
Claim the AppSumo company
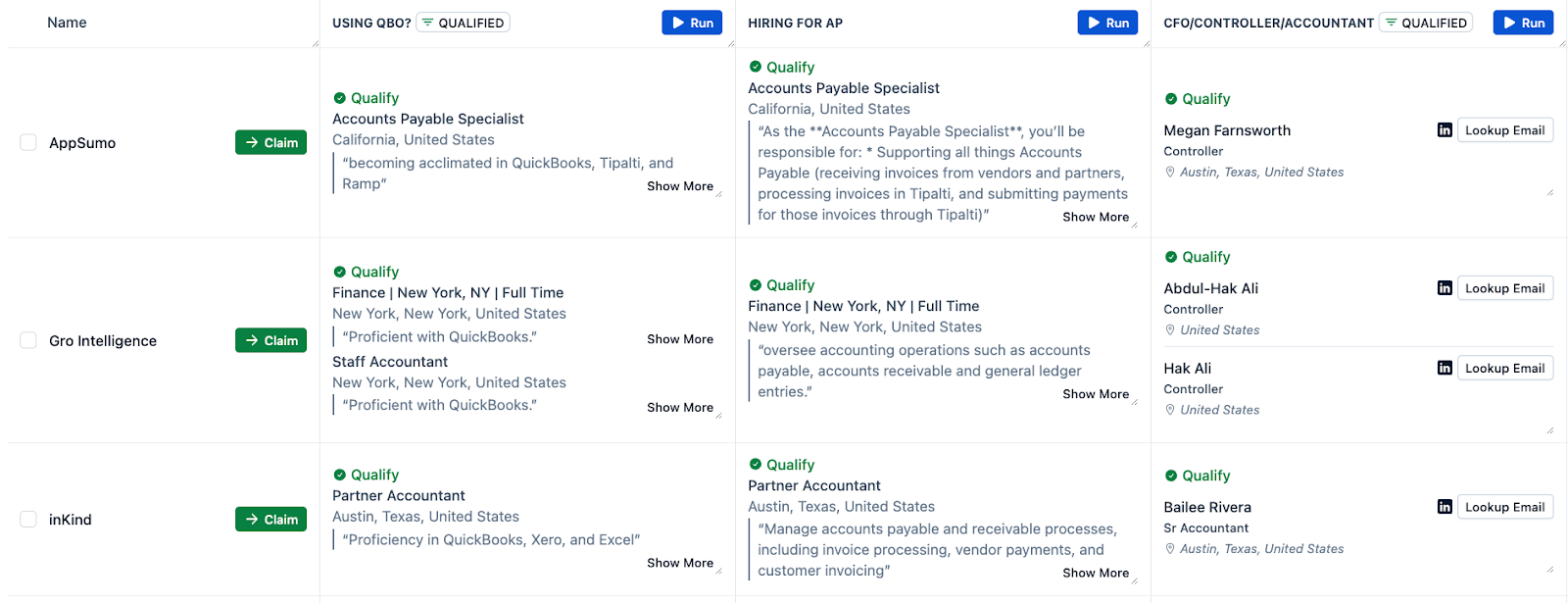[x=270, y=142]
